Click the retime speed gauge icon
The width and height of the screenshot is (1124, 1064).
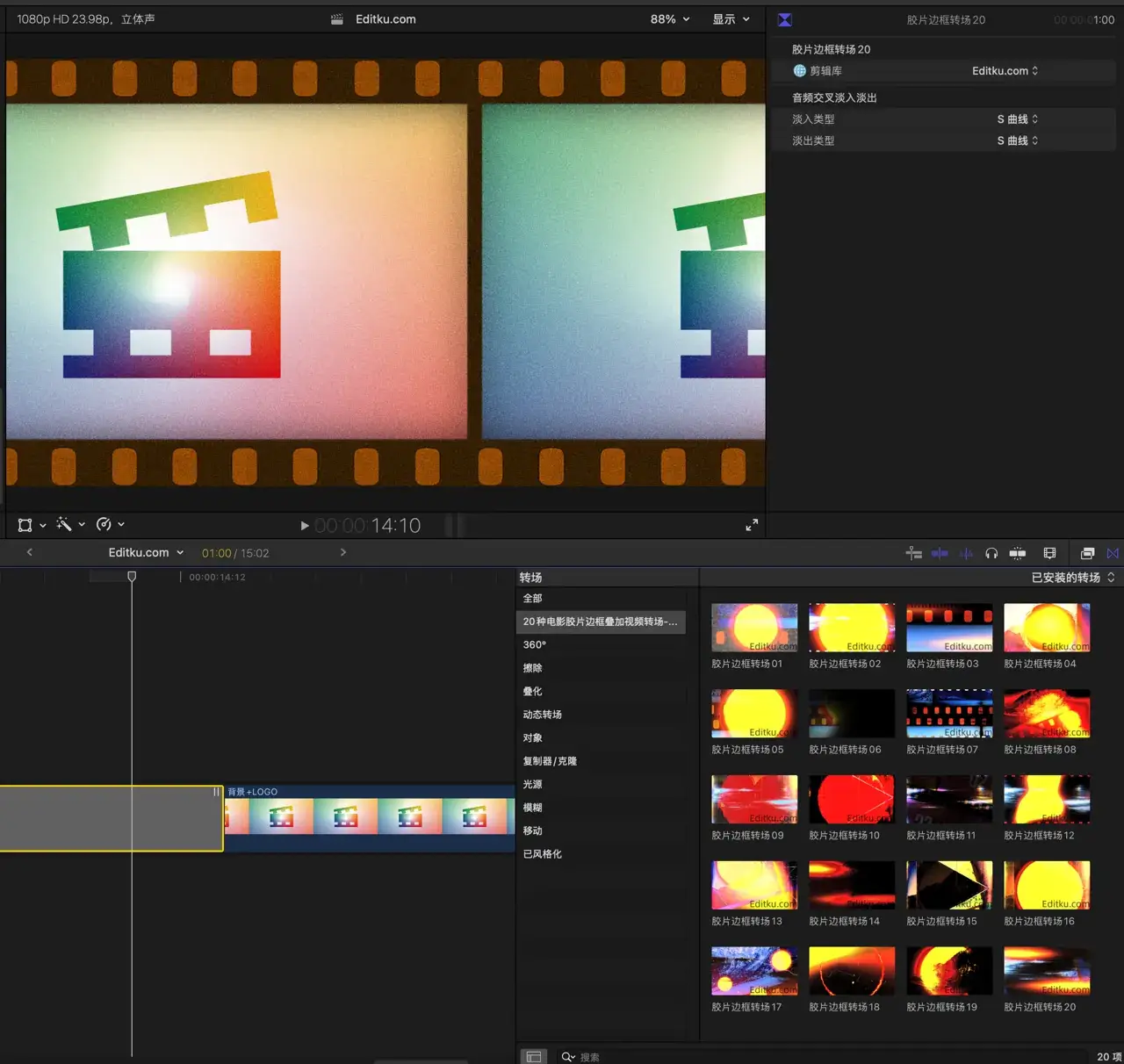coord(104,524)
